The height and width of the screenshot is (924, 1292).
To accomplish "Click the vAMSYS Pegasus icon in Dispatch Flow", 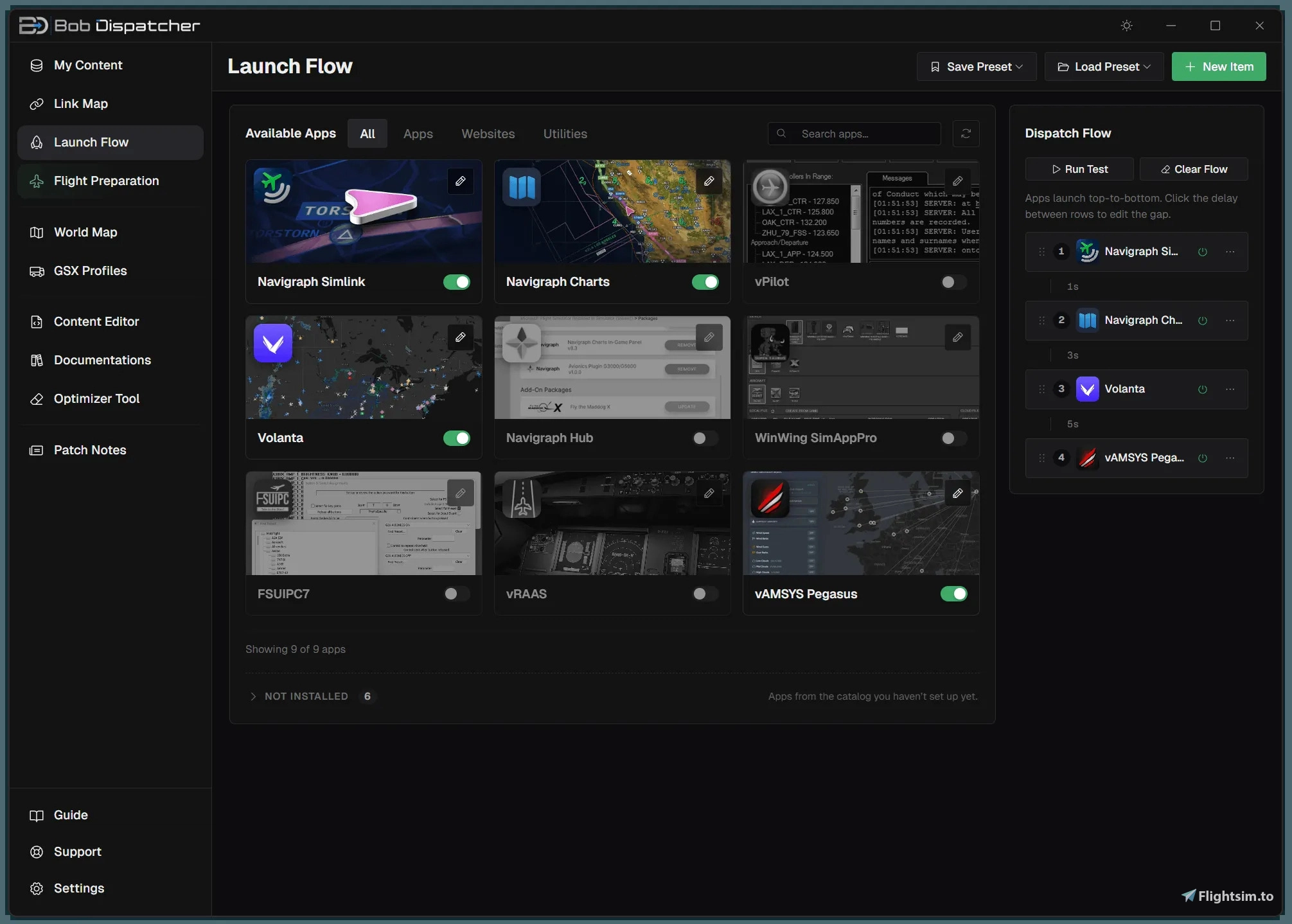I will pos(1088,458).
